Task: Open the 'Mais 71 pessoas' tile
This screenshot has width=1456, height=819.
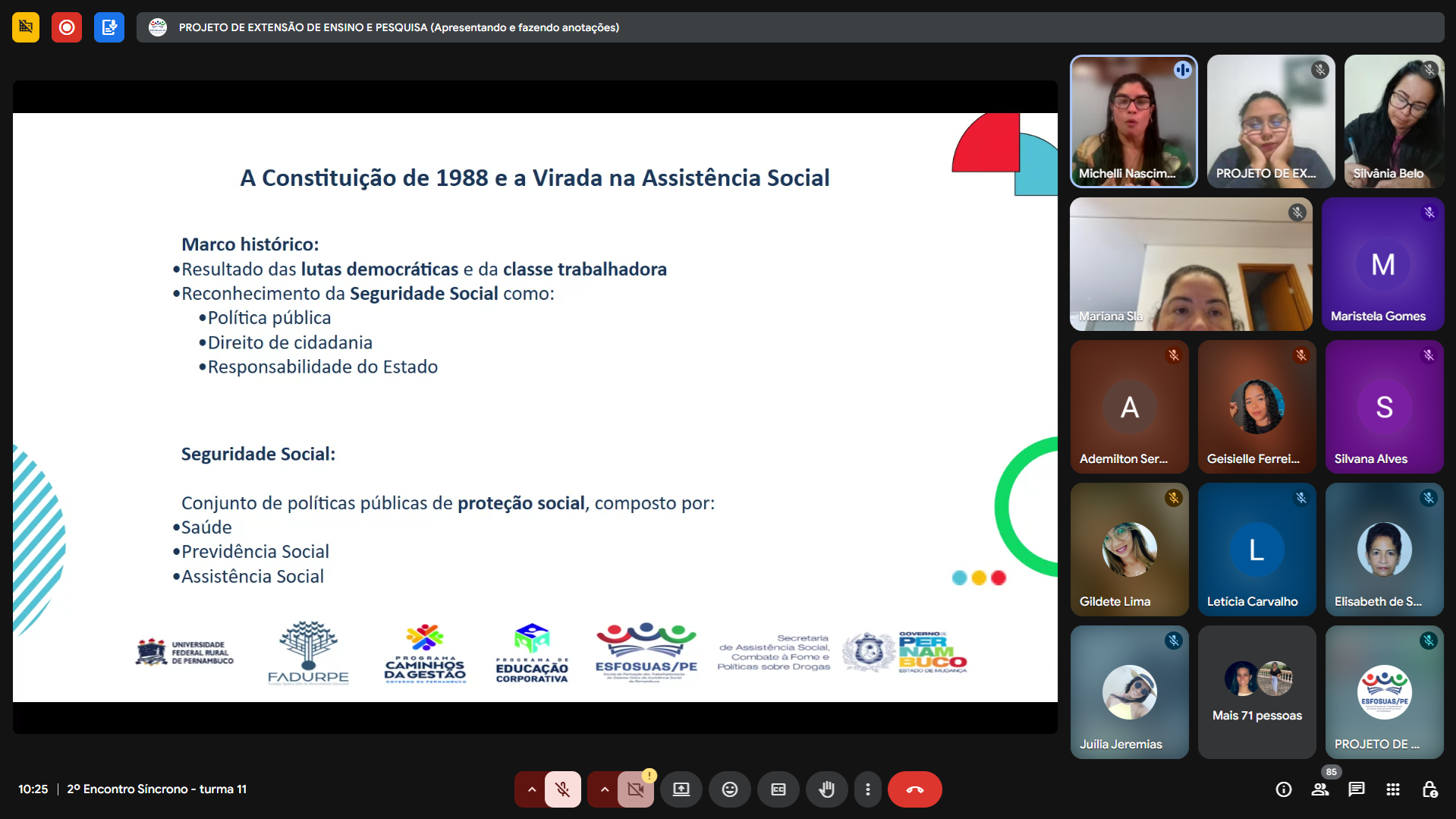Action: 1256,692
